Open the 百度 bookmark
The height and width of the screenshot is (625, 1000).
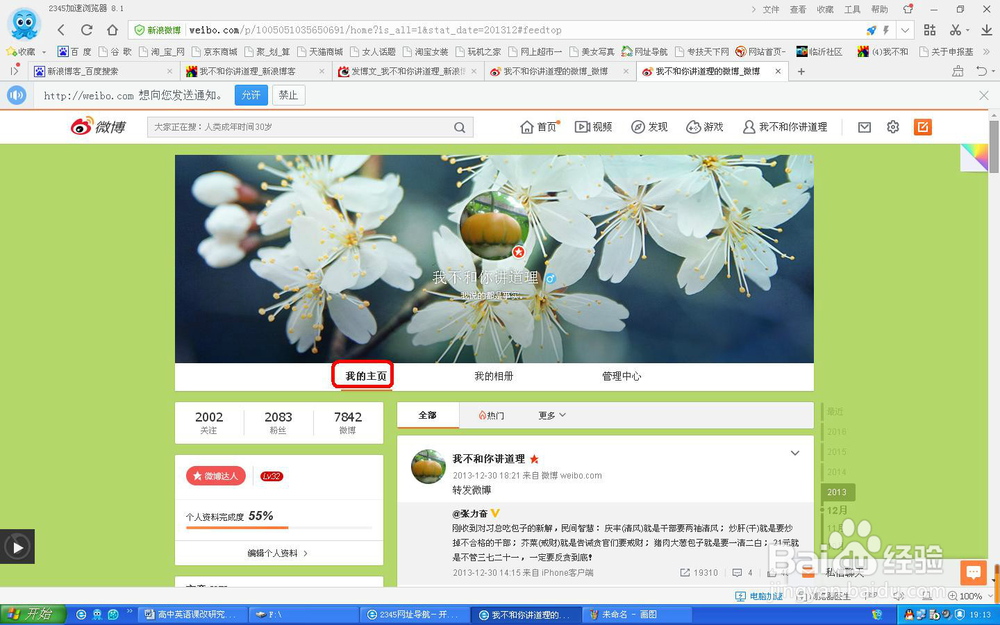75,52
